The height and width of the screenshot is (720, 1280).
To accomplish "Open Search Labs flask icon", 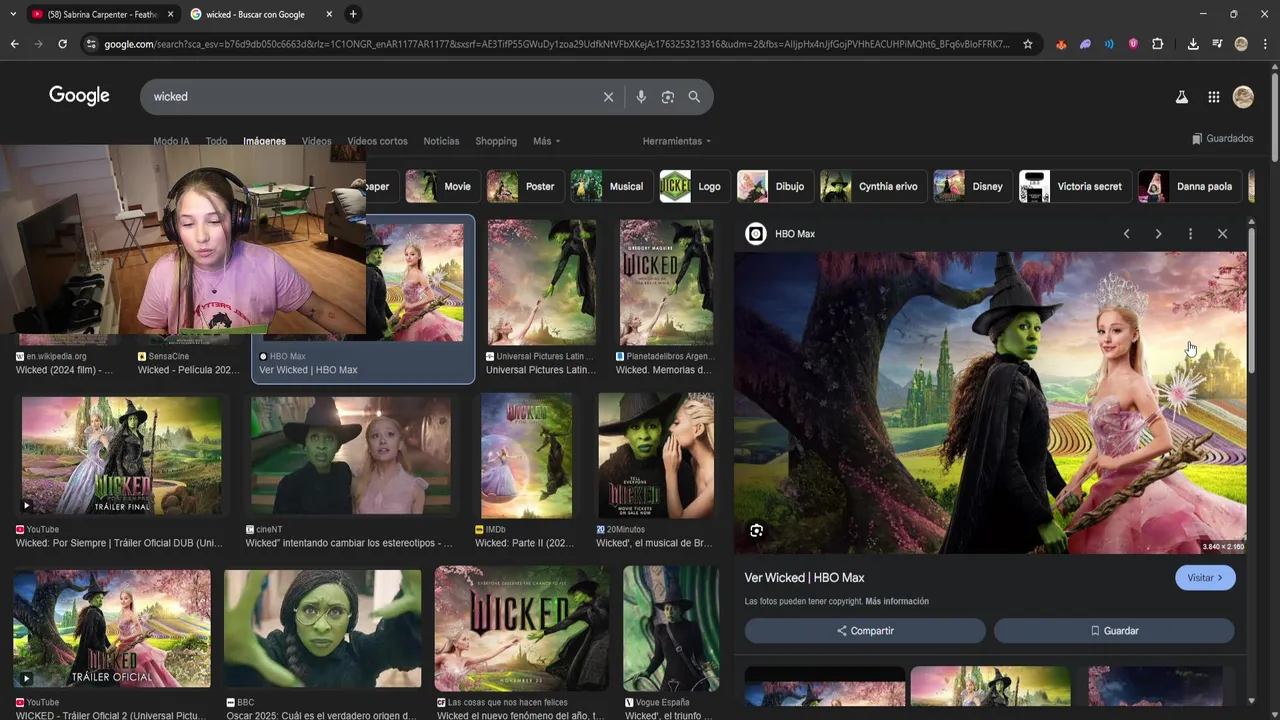I will coord(1181,97).
